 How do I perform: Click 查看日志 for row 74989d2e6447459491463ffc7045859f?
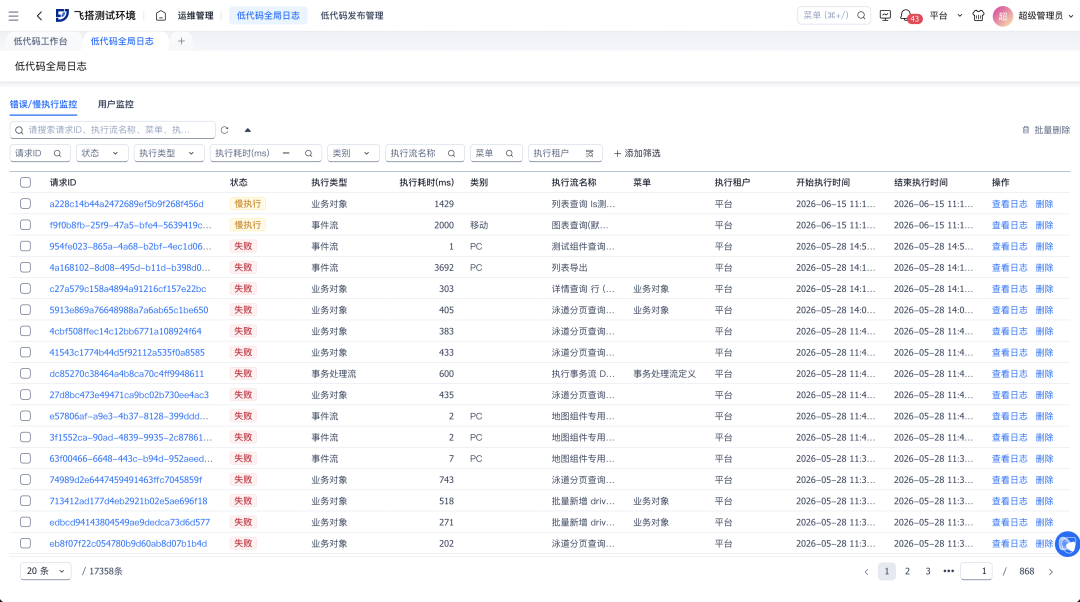click(x=1009, y=479)
